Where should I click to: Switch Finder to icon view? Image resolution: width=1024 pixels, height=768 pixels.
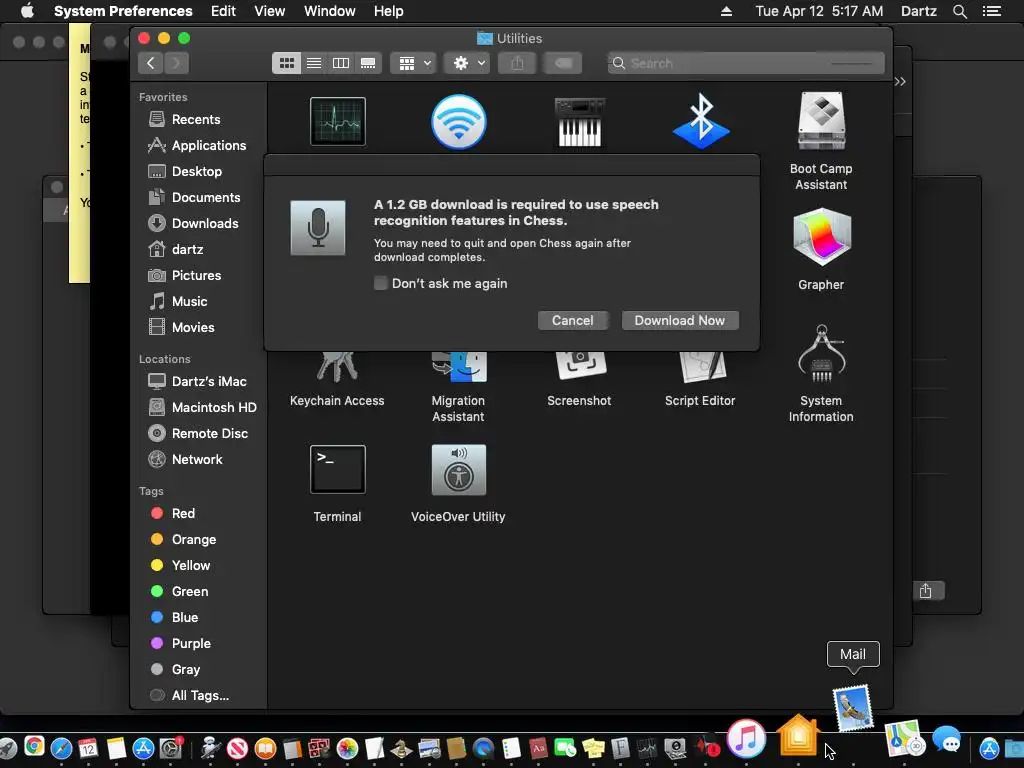point(286,63)
